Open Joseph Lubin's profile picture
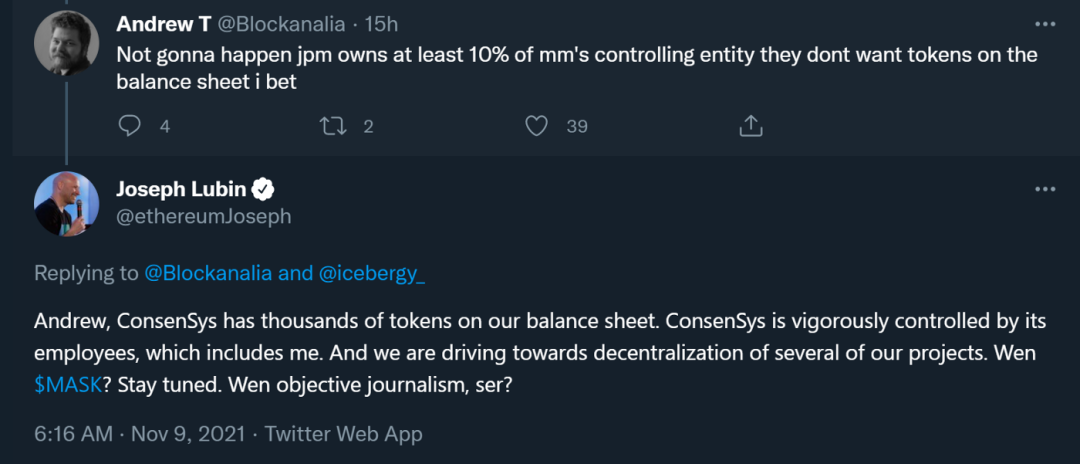Image resolution: width=1080 pixels, height=464 pixels. pos(66,204)
